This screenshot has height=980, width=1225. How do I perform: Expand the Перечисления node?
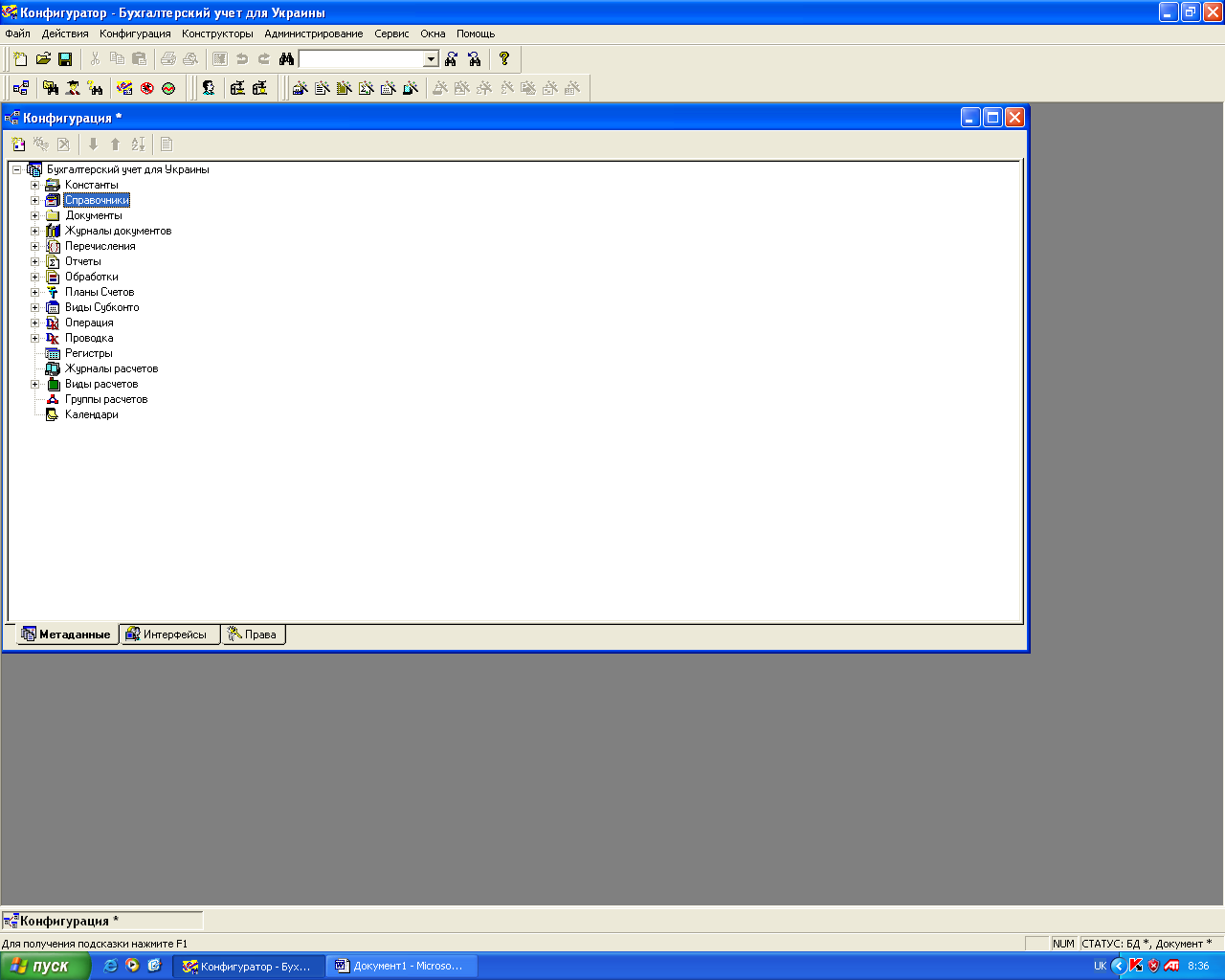(x=34, y=246)
